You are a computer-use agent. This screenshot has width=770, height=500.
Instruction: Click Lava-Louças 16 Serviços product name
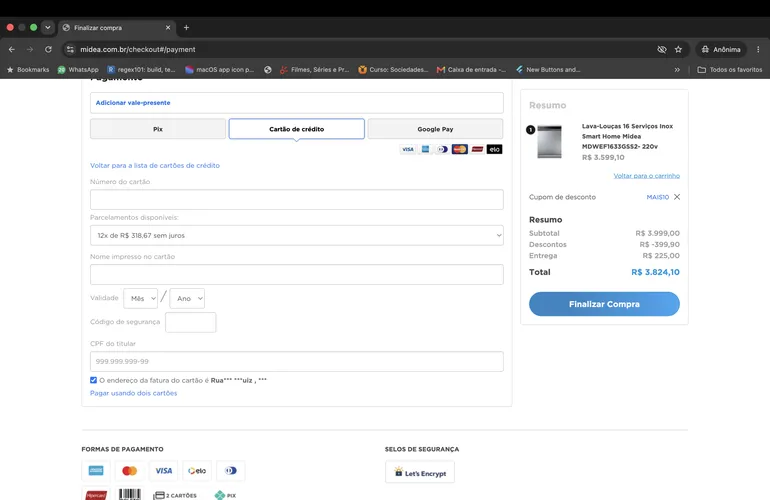[628, 136]
